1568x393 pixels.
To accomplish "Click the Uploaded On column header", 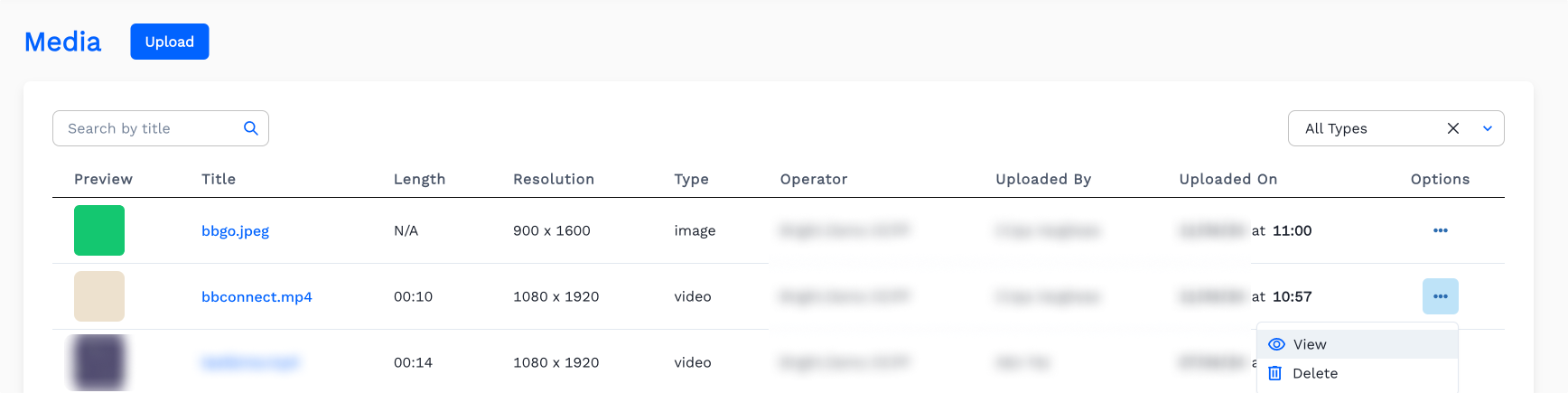I will tap(1227, 179).
